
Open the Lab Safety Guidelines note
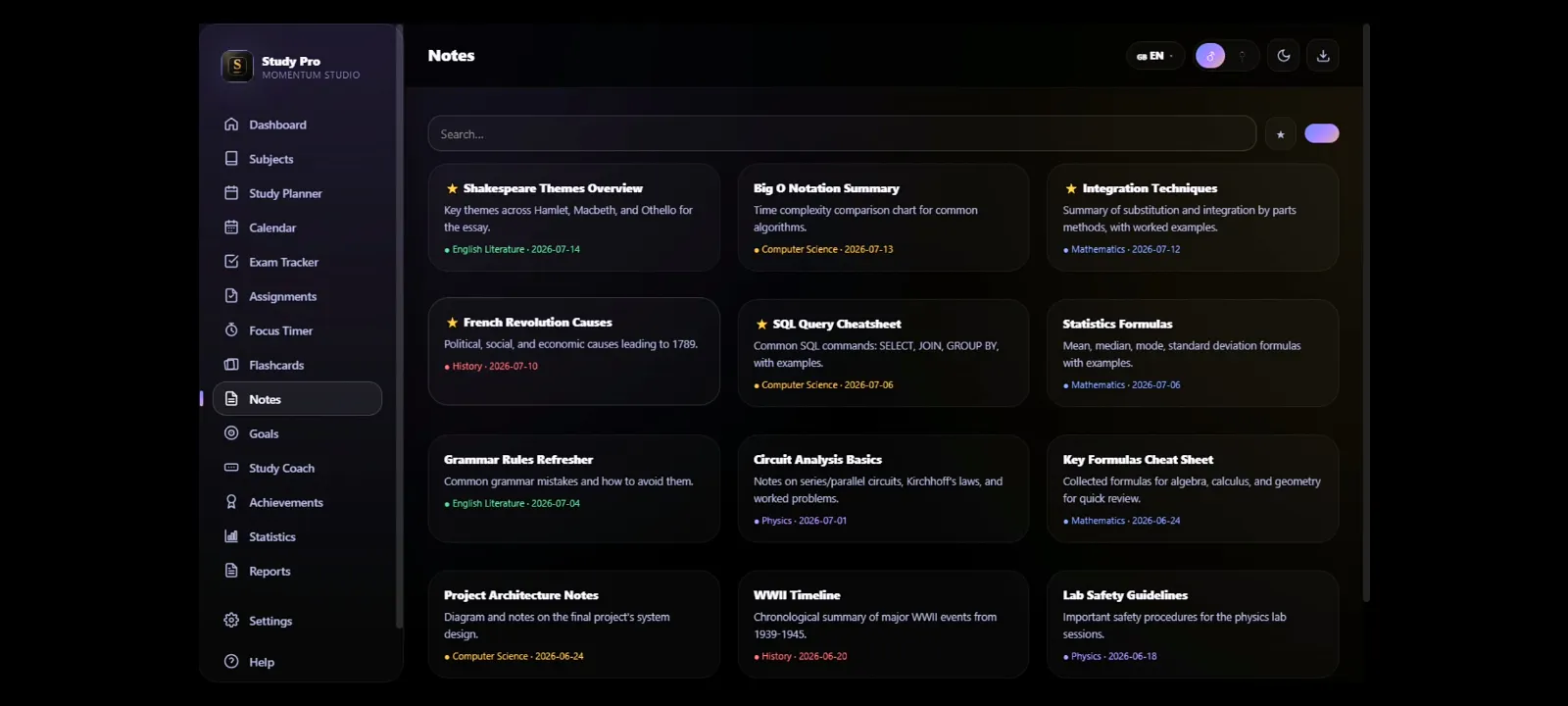pyautogui.click(x=1193, y=624)
